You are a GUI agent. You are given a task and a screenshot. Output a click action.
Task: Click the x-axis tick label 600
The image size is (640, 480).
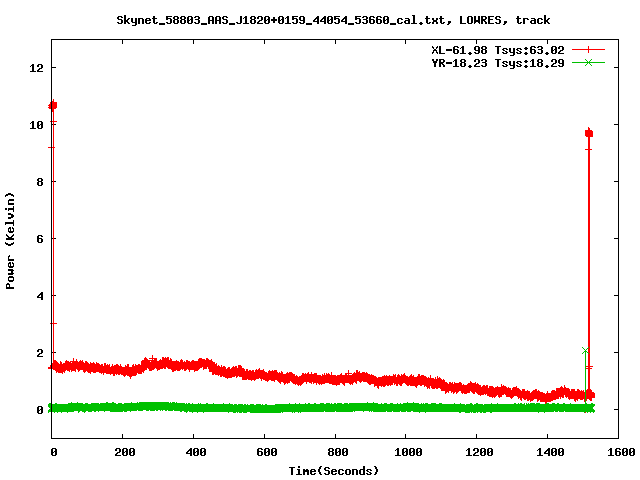tap(267, 452)
